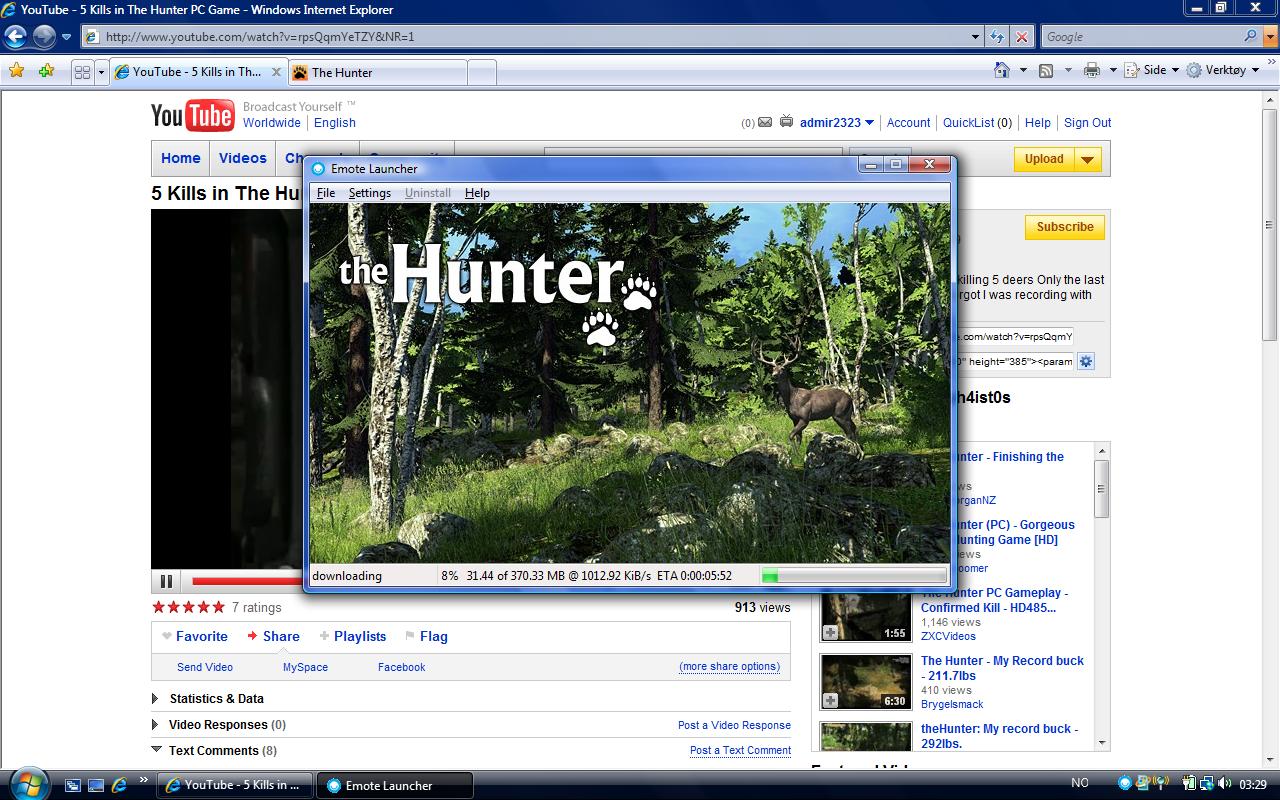The height and width of the screenshot is (800, 1280).
Task: Open the Favorites Center star icon
Action: pyautogui.click(x=16, y=71)
